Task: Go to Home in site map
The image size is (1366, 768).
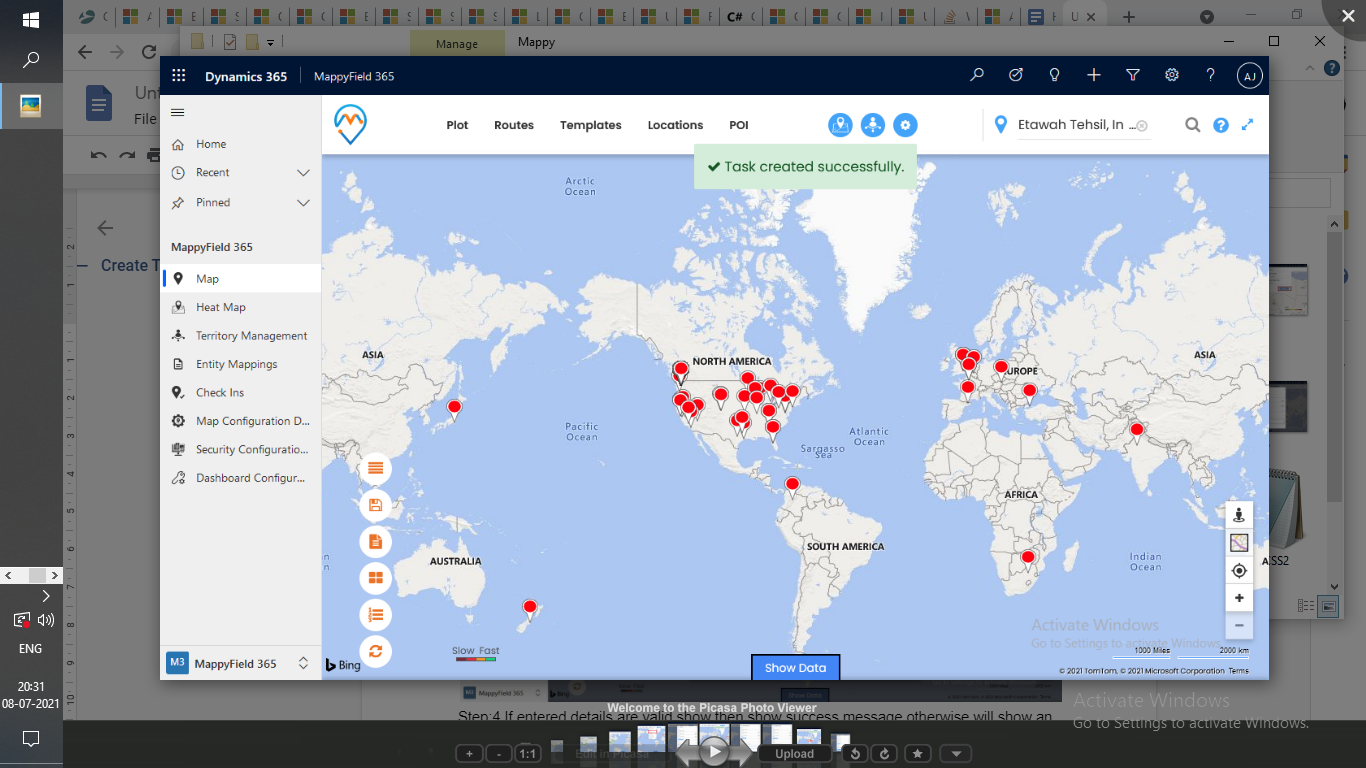Action: [x=240, y=144]
